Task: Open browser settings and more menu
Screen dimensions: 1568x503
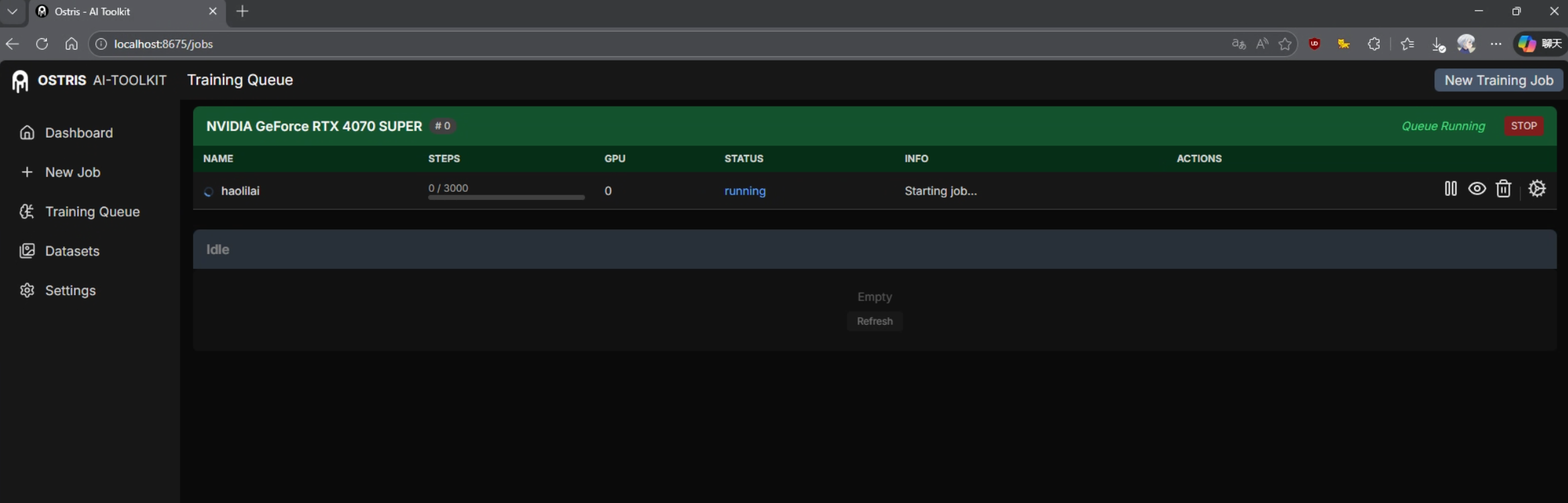Action: [1496, 44]
